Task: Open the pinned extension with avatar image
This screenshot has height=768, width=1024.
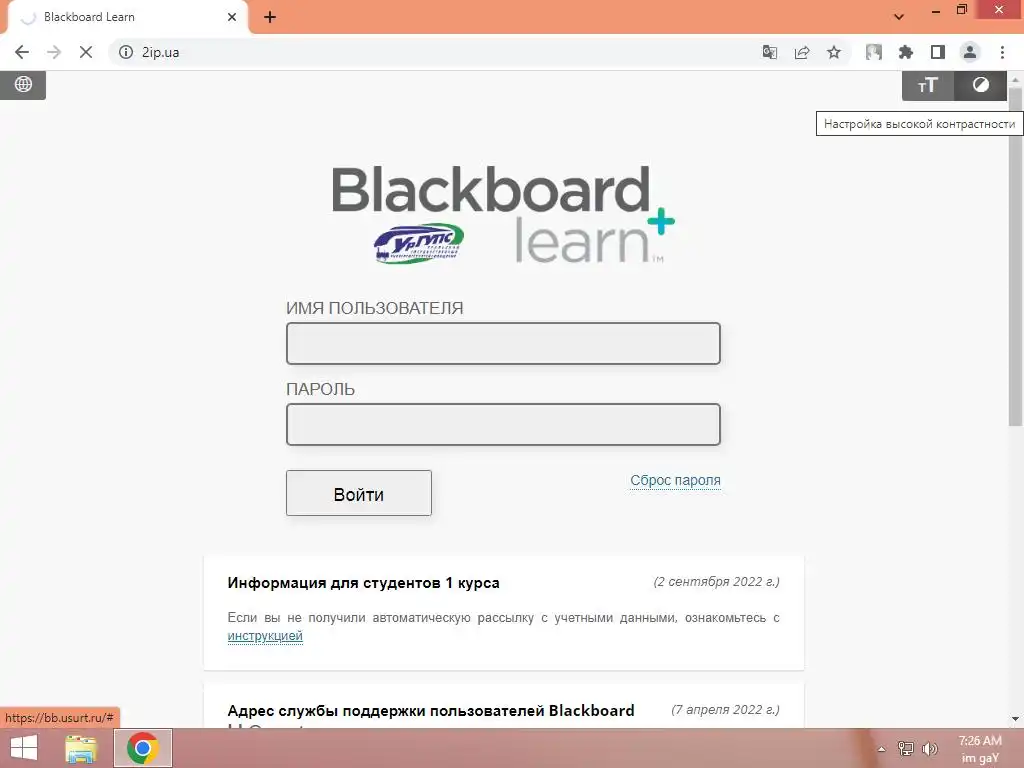Action: 874,52
